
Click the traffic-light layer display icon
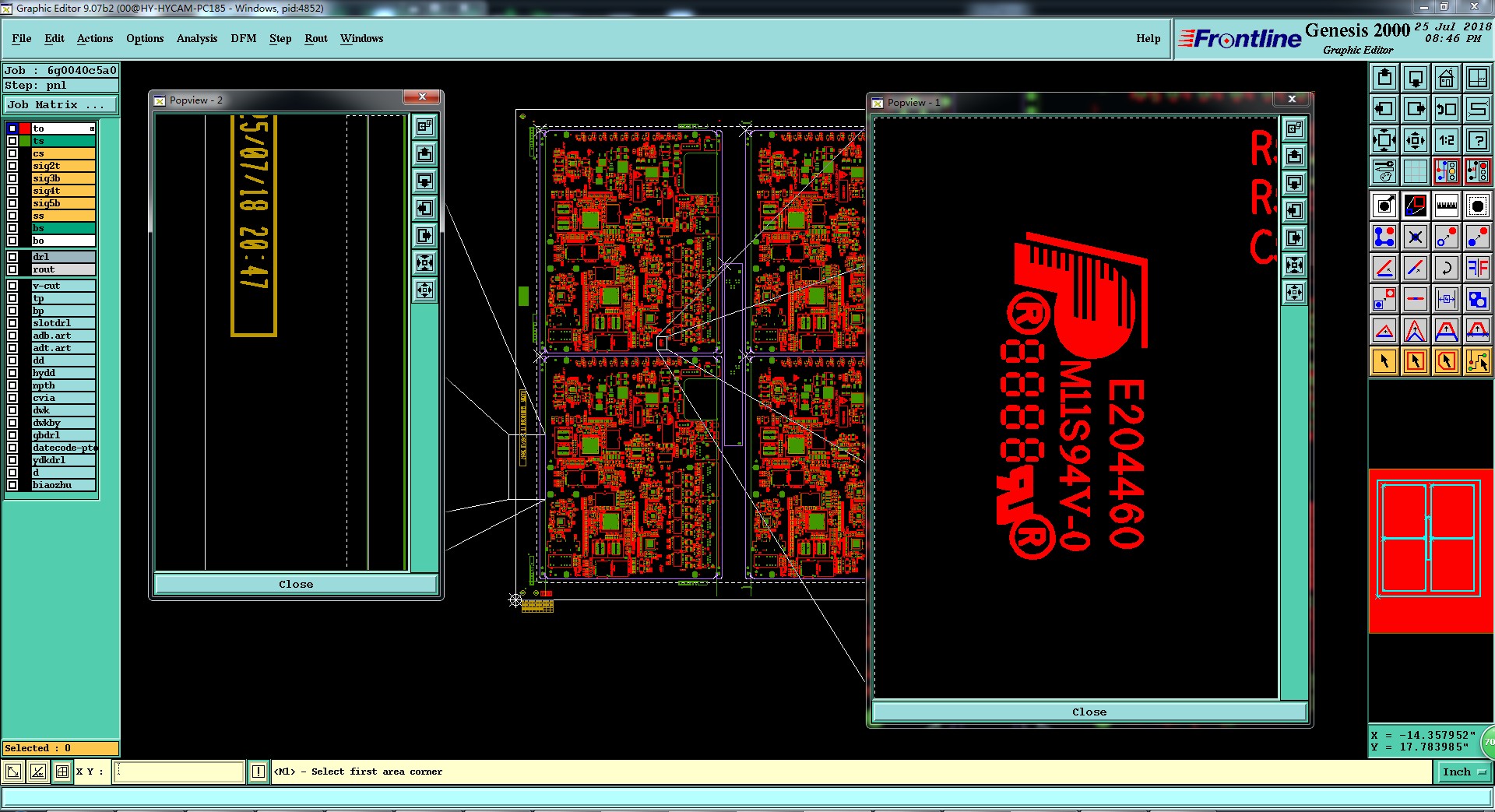[x=1447, y=170]
